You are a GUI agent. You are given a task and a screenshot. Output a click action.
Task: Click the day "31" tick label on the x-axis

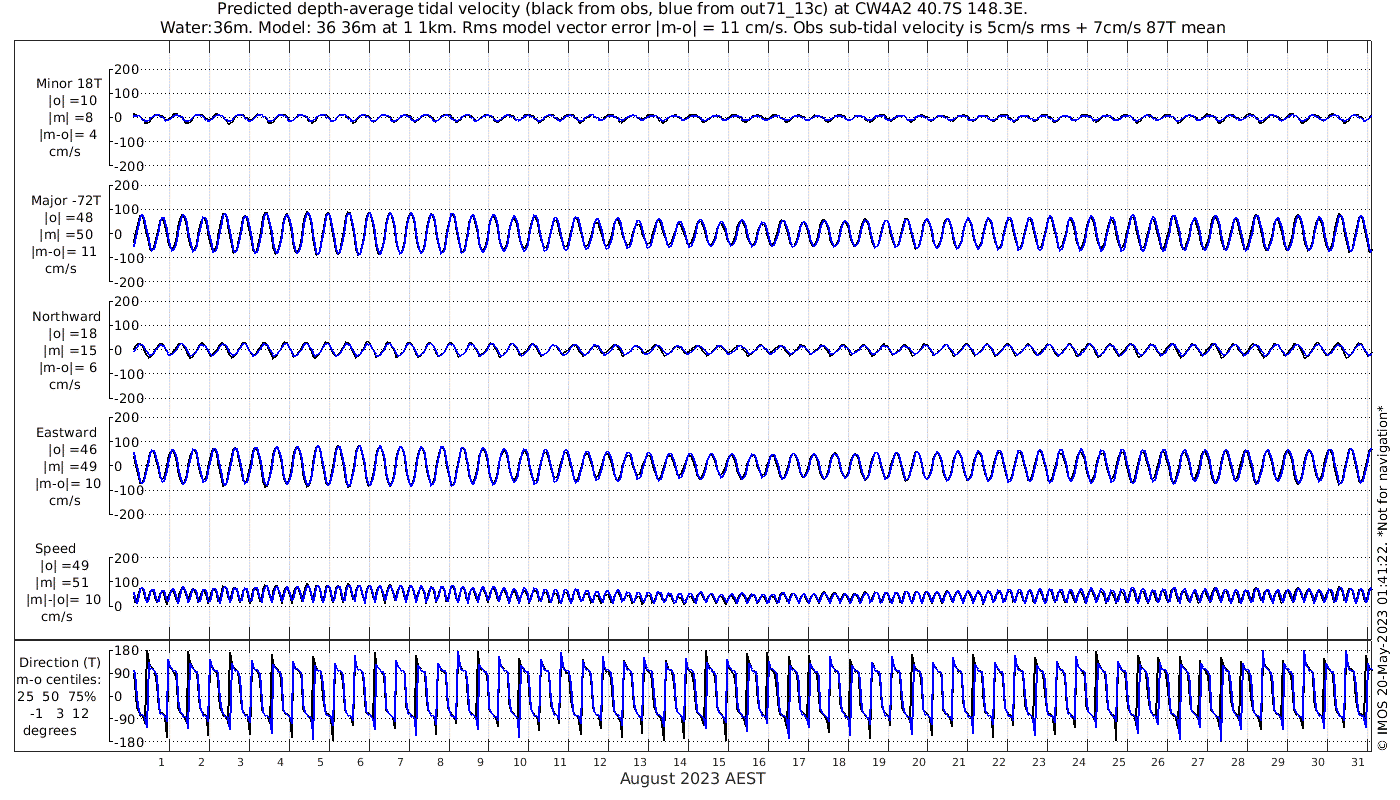click(x=1357, y=762)
